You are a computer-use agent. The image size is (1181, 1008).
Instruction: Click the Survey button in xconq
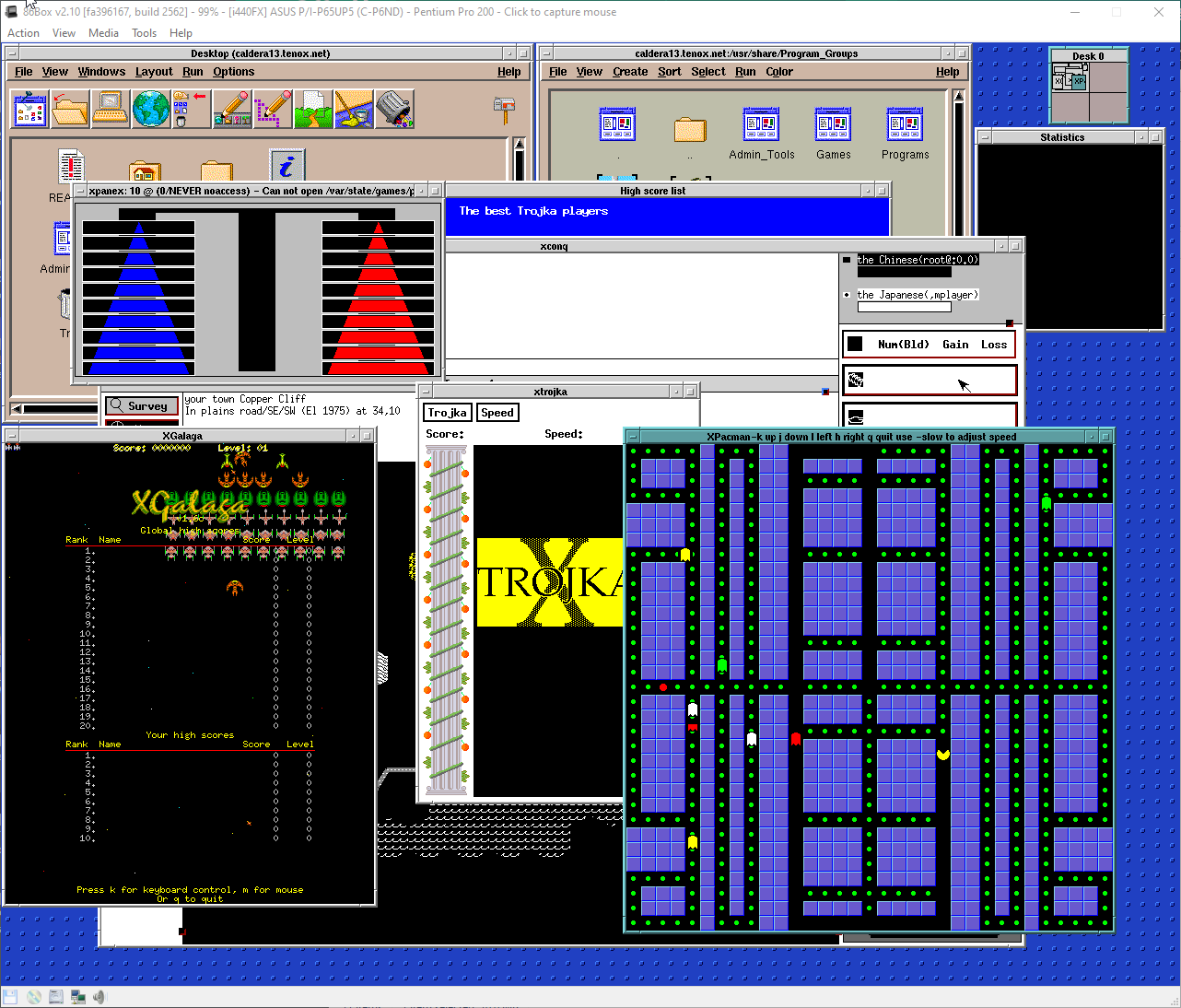[x=141, y=405]
